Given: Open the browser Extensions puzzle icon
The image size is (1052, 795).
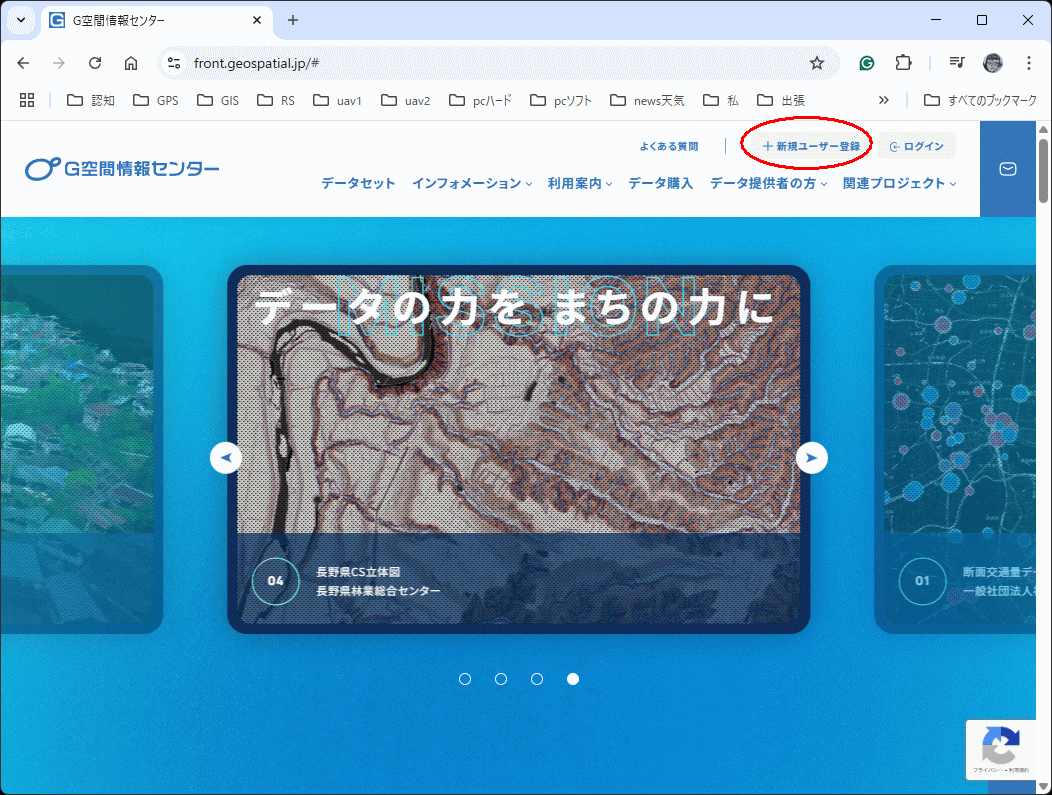Looking at the screenshot, I should click(x=903, y=63).
